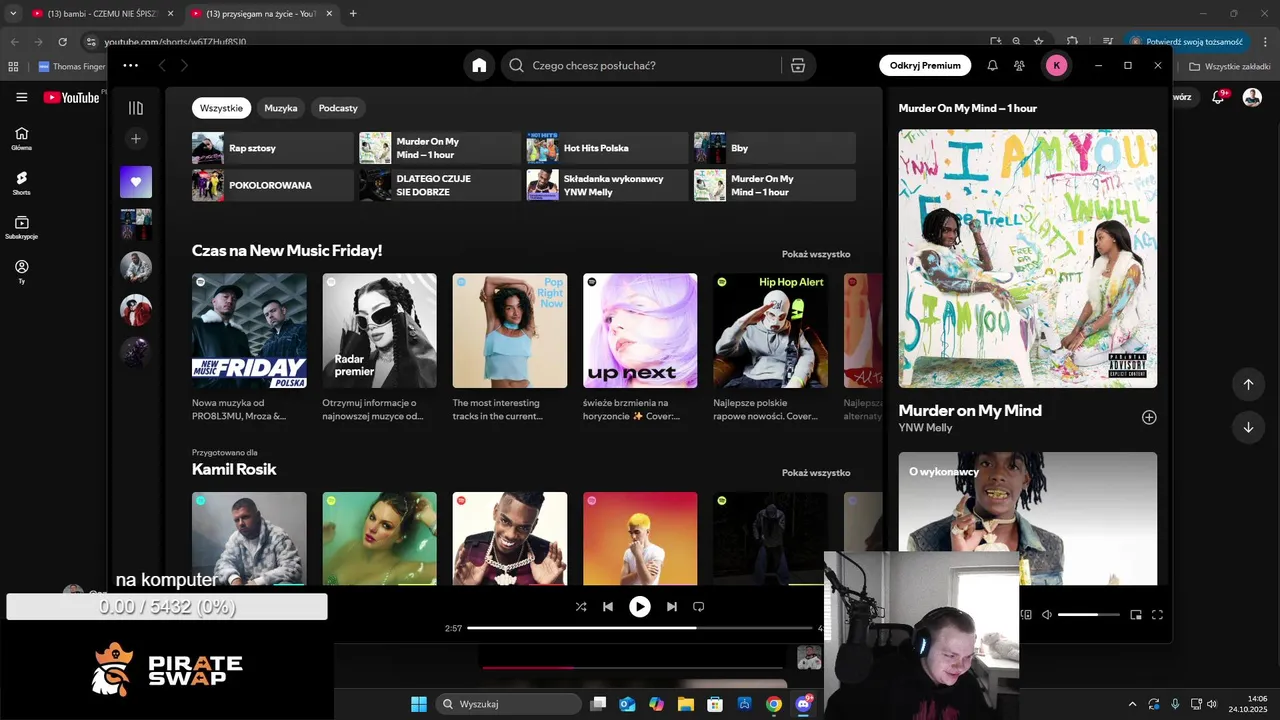Select Muzyka filter chip
The image size is (1280, 720).
click(x=281, y=108)
